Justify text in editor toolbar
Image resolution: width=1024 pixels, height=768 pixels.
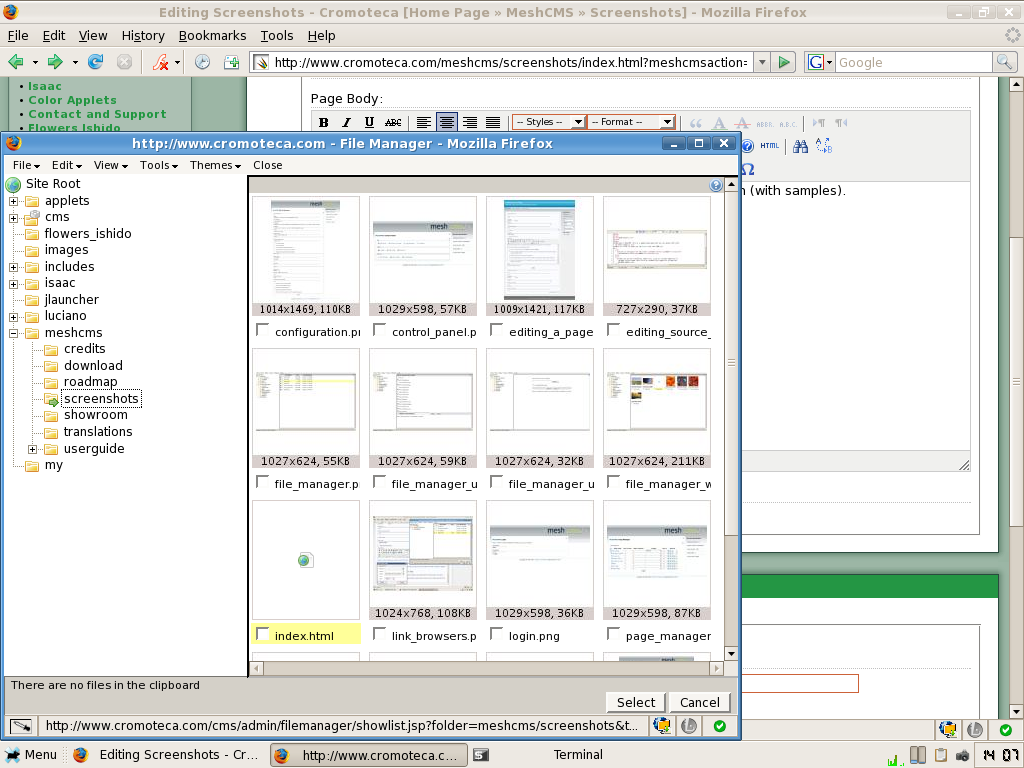coord(493,122)
